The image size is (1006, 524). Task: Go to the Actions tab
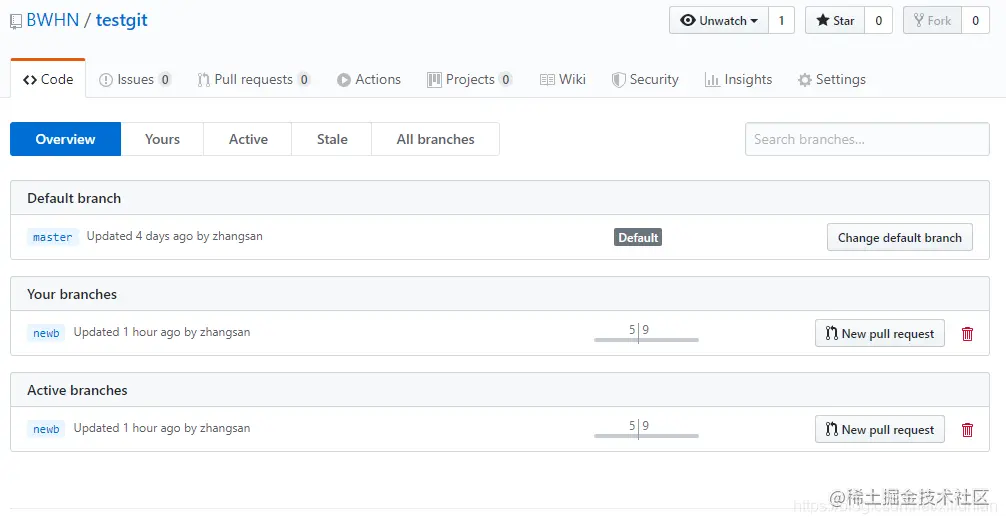click(x=369, y=80)
